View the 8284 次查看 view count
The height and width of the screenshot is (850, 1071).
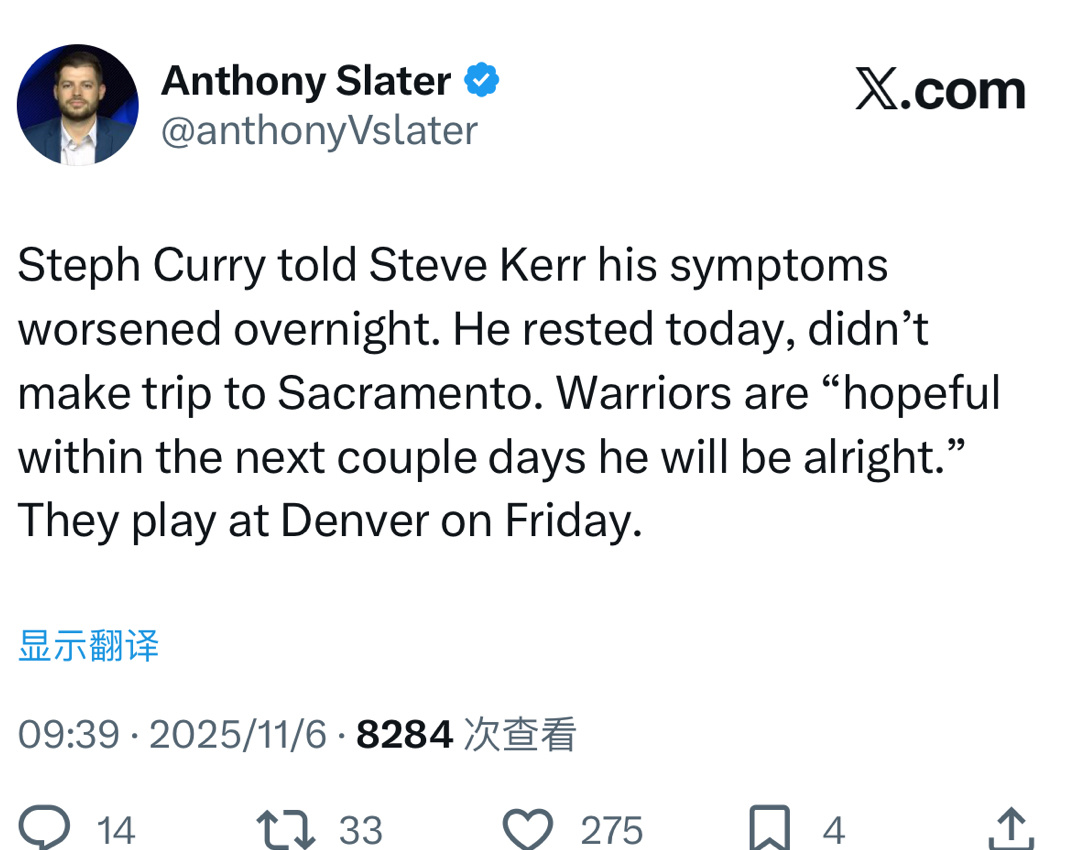466,735
